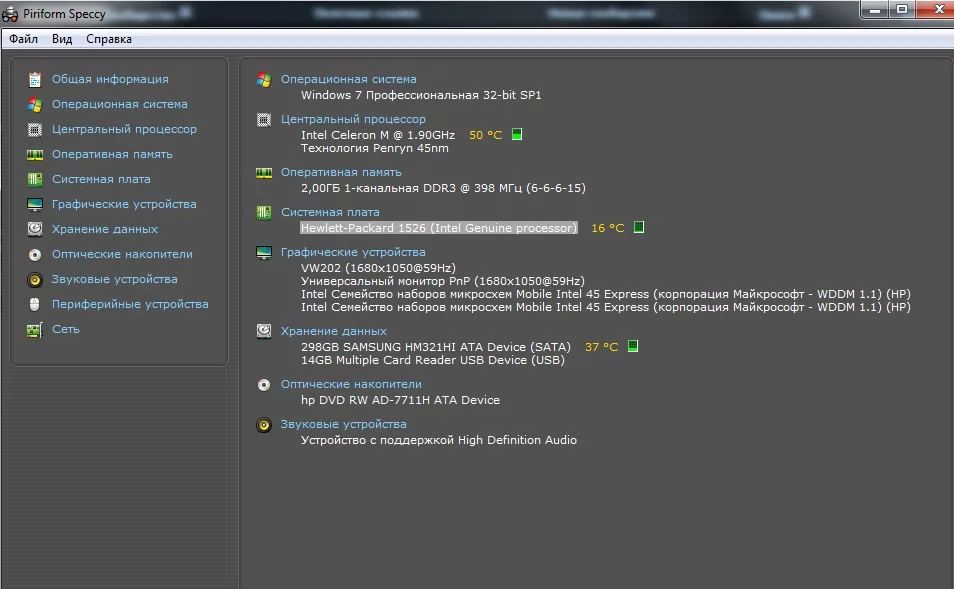Click the motherboard temperature indicator near 16 °C
The height and width of the screenshot is (589, 954).
639,228
